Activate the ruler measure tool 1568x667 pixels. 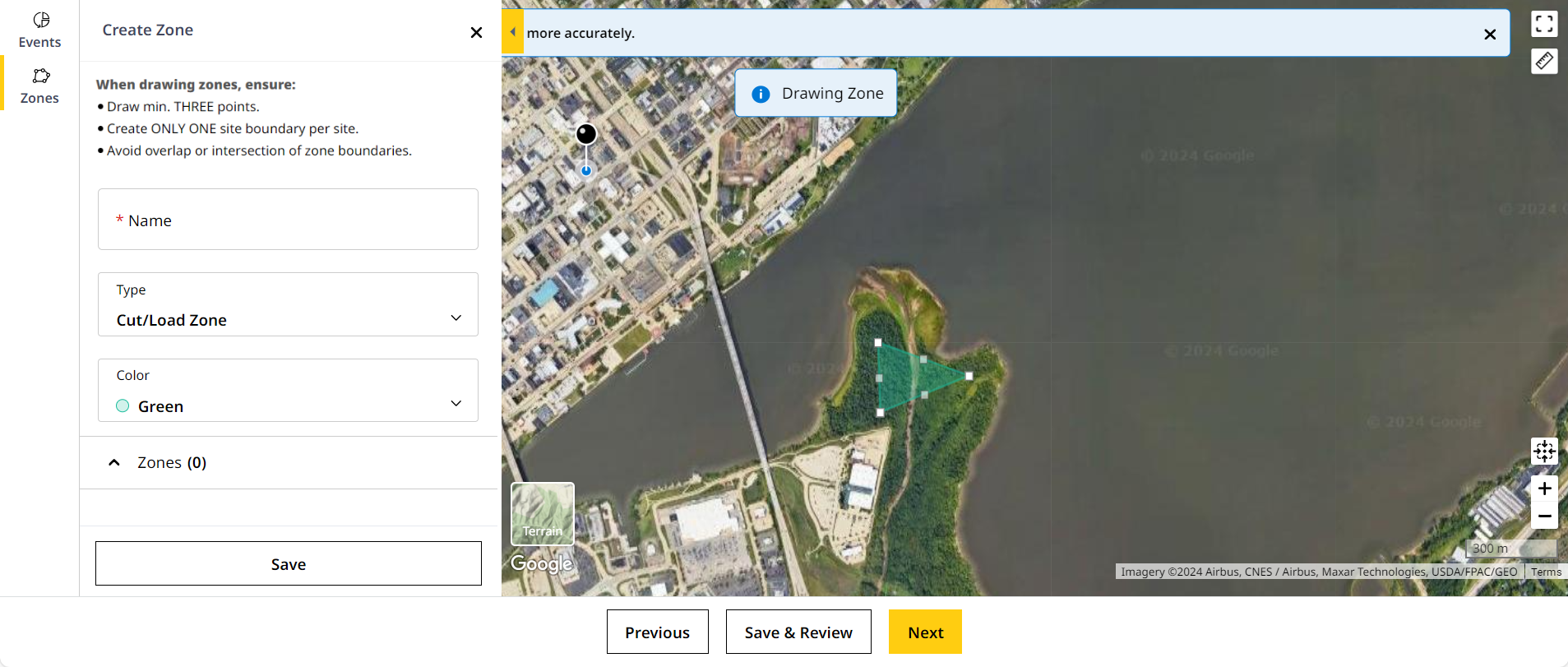[1543, 61]
